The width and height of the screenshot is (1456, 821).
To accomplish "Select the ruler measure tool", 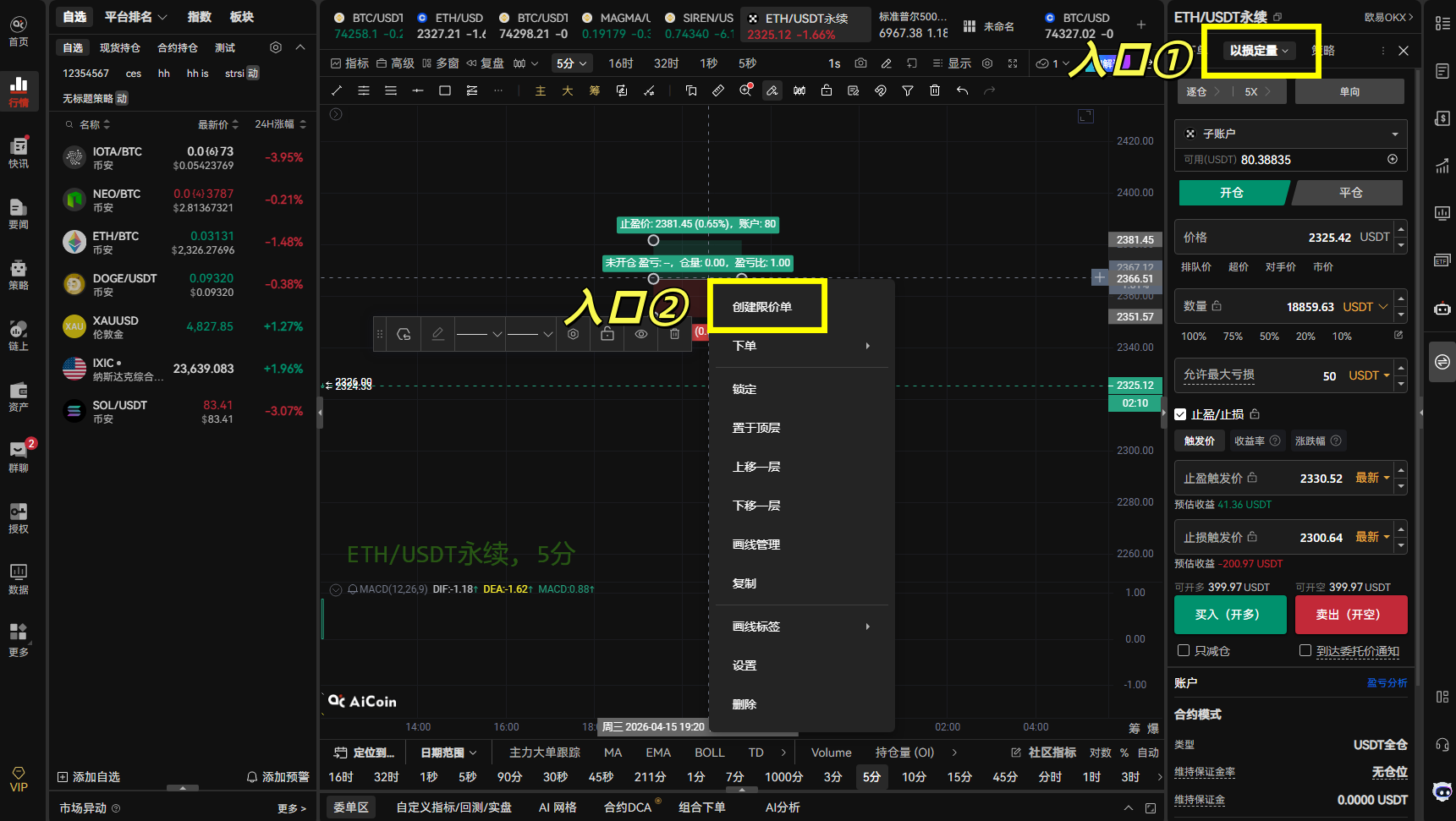I will [718, 90].
